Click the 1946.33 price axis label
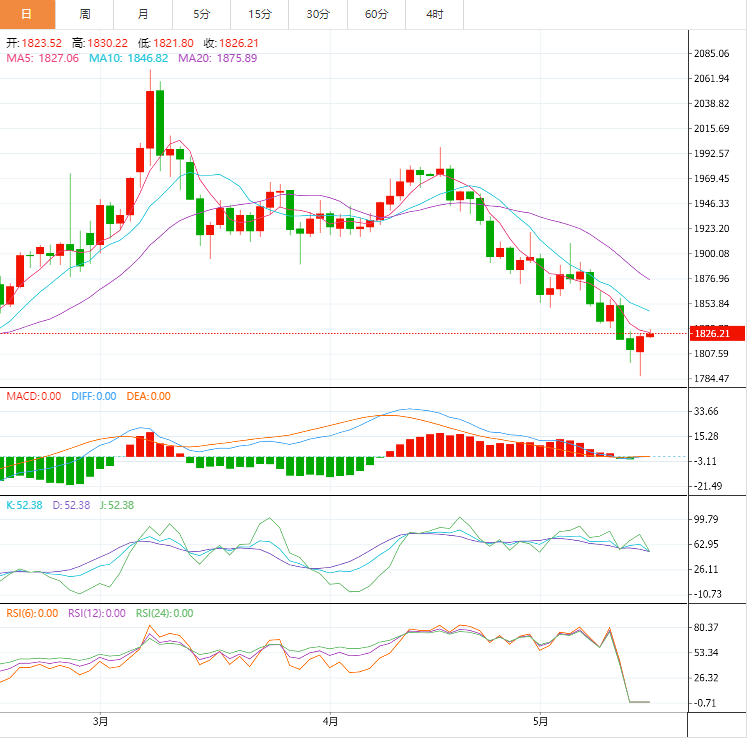 pos(712,203)
